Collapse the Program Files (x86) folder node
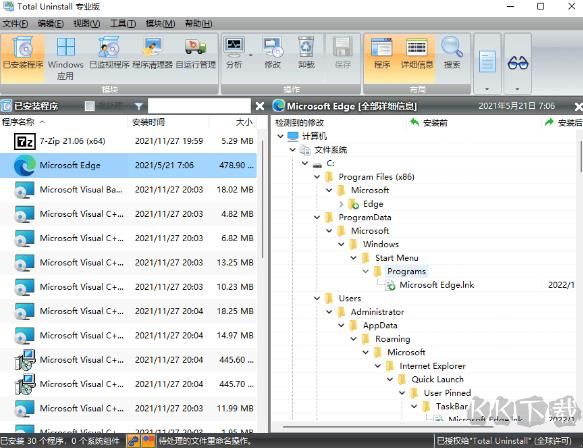 (x=317, y=177)
